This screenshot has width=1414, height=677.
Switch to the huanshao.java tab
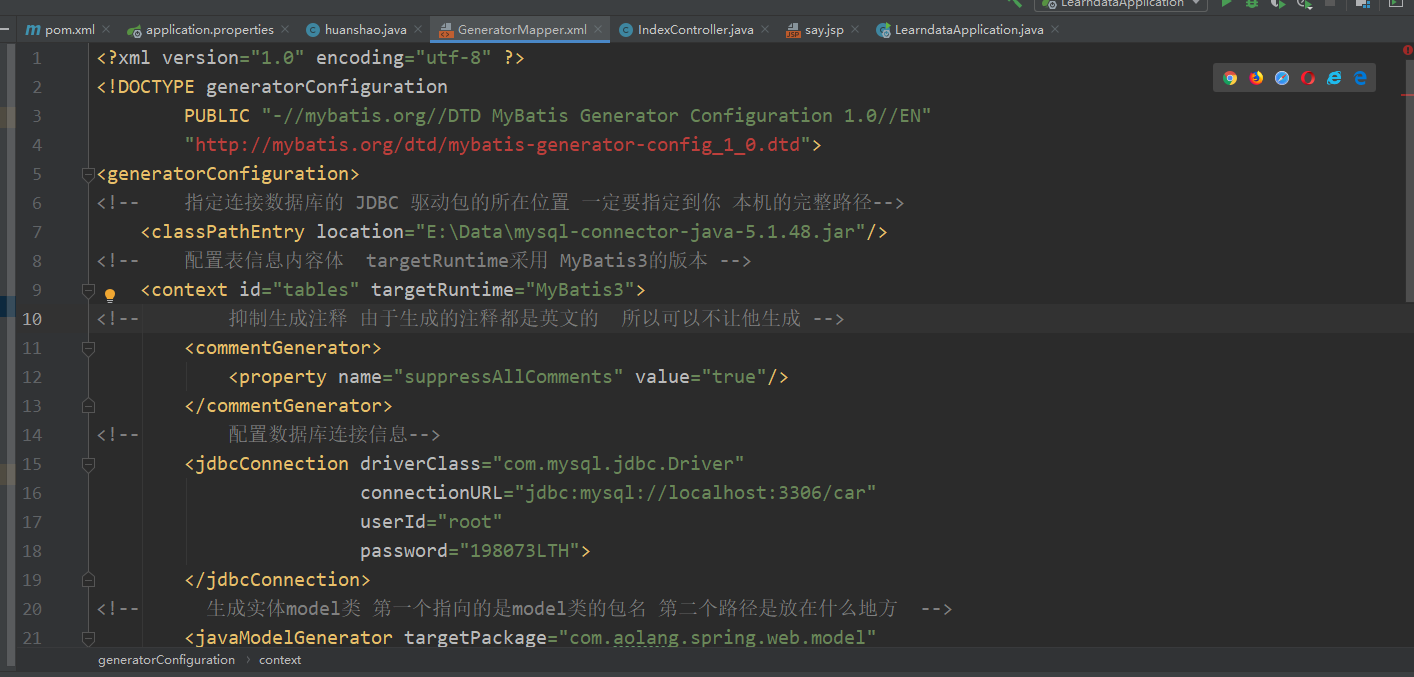click(365, 30)
